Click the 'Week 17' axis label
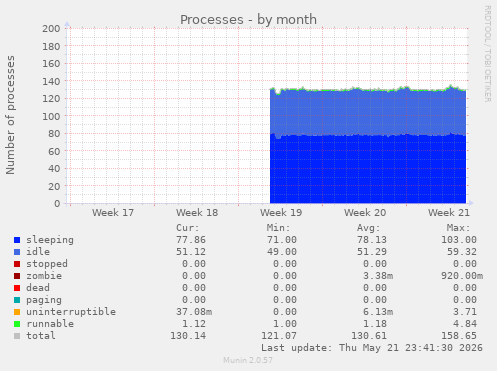497x371 pixels. 113,213
